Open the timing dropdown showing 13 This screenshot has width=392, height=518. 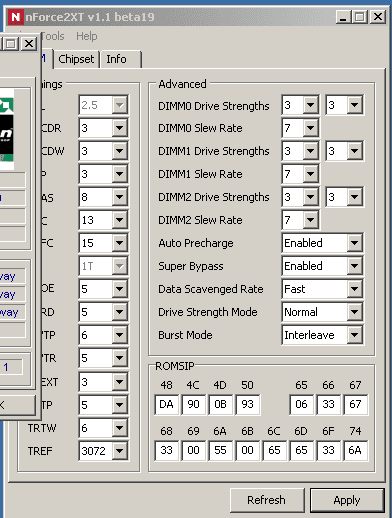(103, 220)
